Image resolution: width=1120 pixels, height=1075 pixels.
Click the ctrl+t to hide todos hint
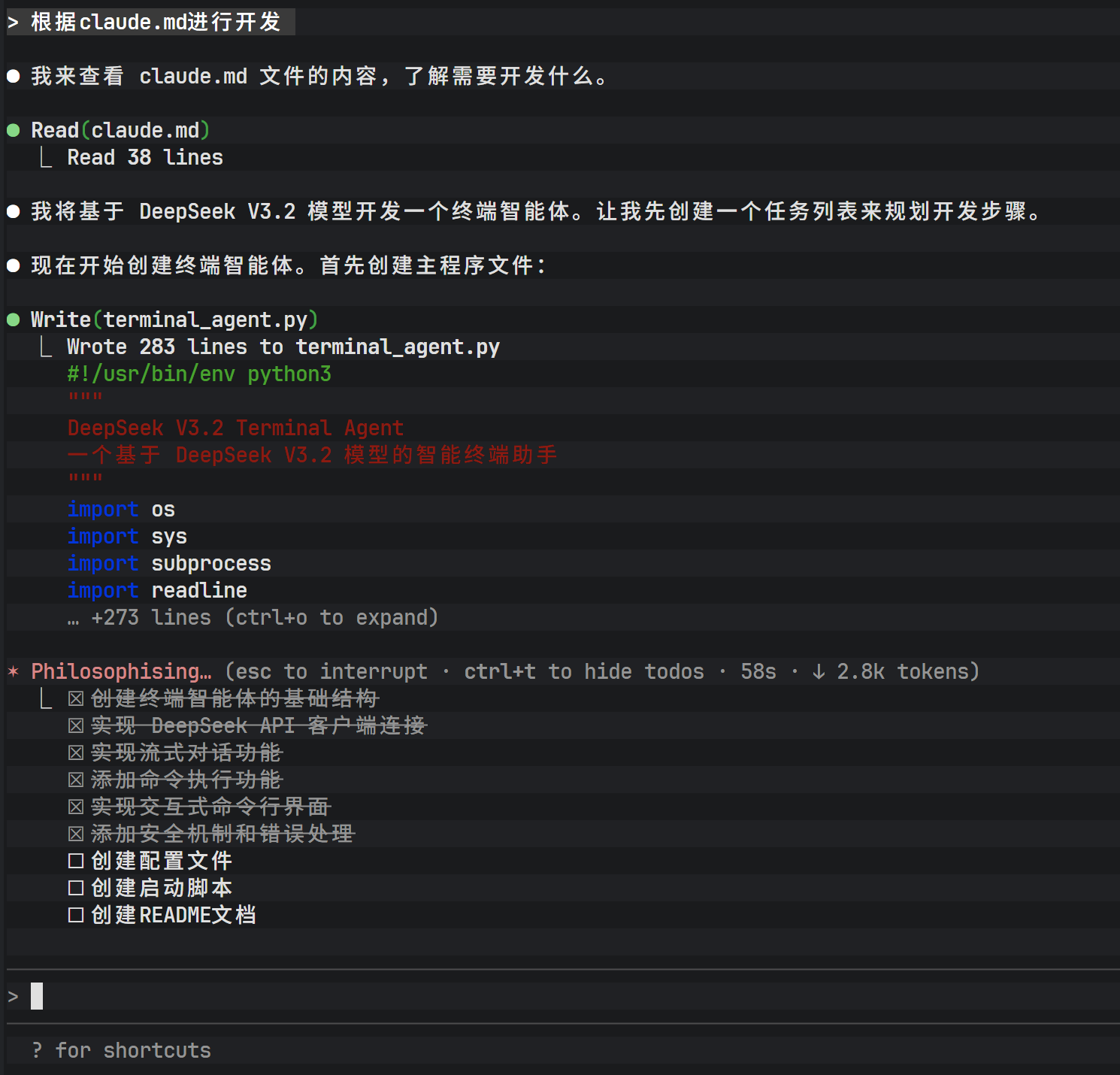click(583, 671)
